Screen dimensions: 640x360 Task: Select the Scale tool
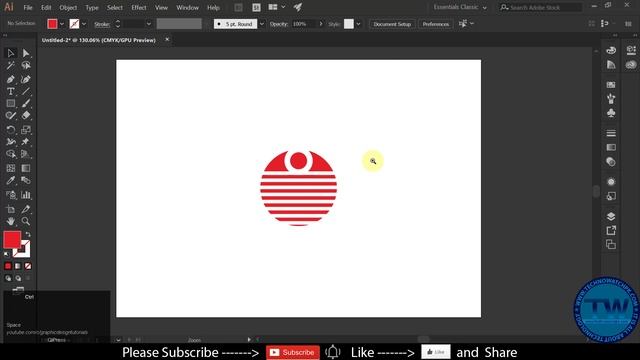click(26, 130)
